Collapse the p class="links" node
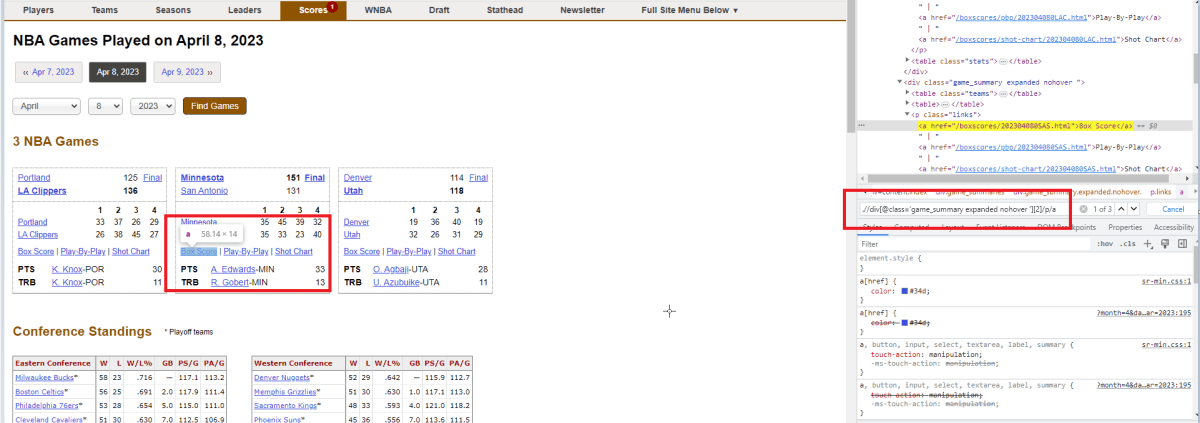The image size is (1200, 423). (908, 115)
